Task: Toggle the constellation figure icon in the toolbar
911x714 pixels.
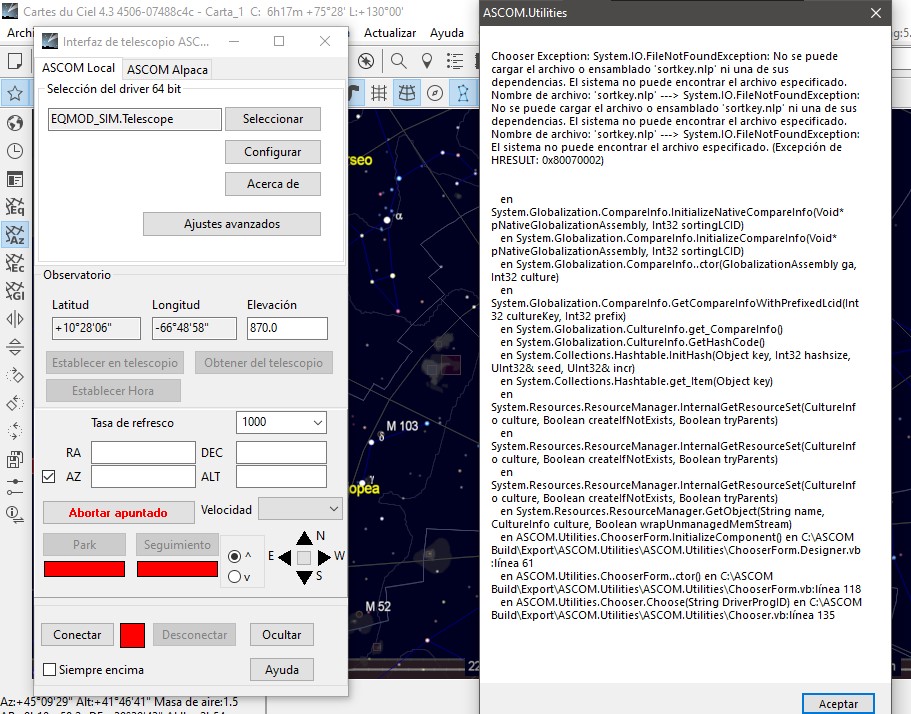Action: [463, 93]
